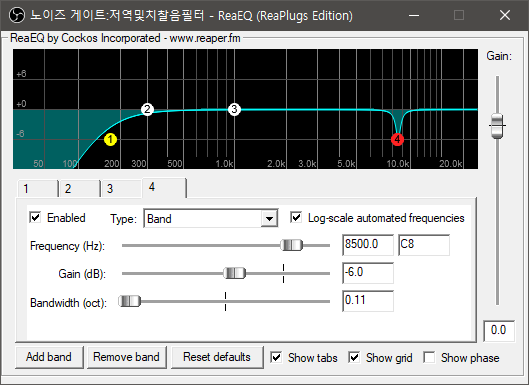Switch to band tab 2
The image size is (529, 385).
[x=79, y=188]
